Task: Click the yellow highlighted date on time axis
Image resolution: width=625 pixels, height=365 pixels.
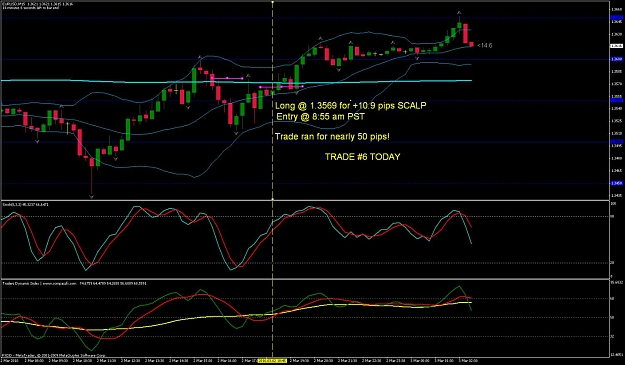Action: click(272, 361)
